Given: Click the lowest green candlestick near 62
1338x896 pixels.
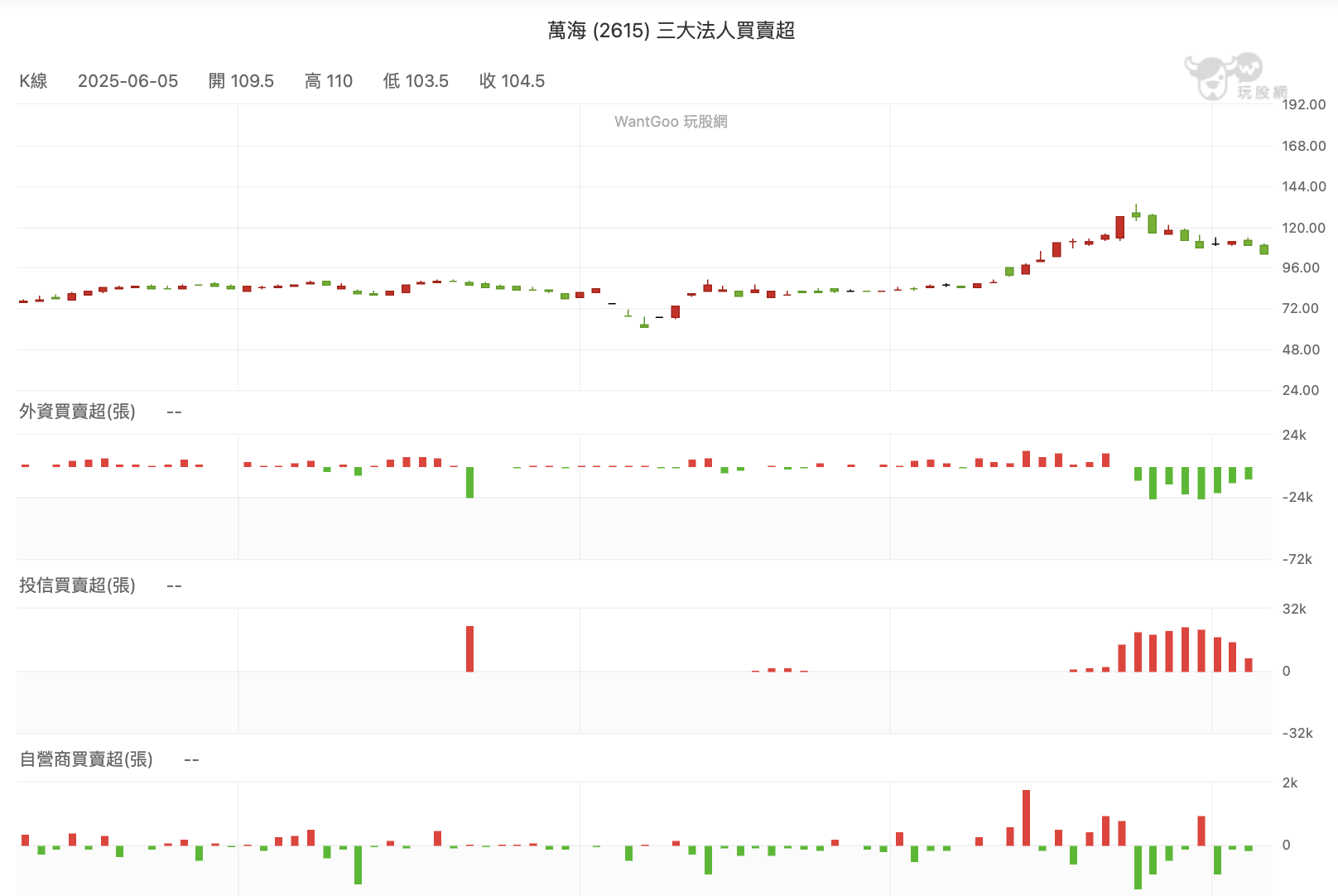Looking at the screenshot, I should 644,323.
